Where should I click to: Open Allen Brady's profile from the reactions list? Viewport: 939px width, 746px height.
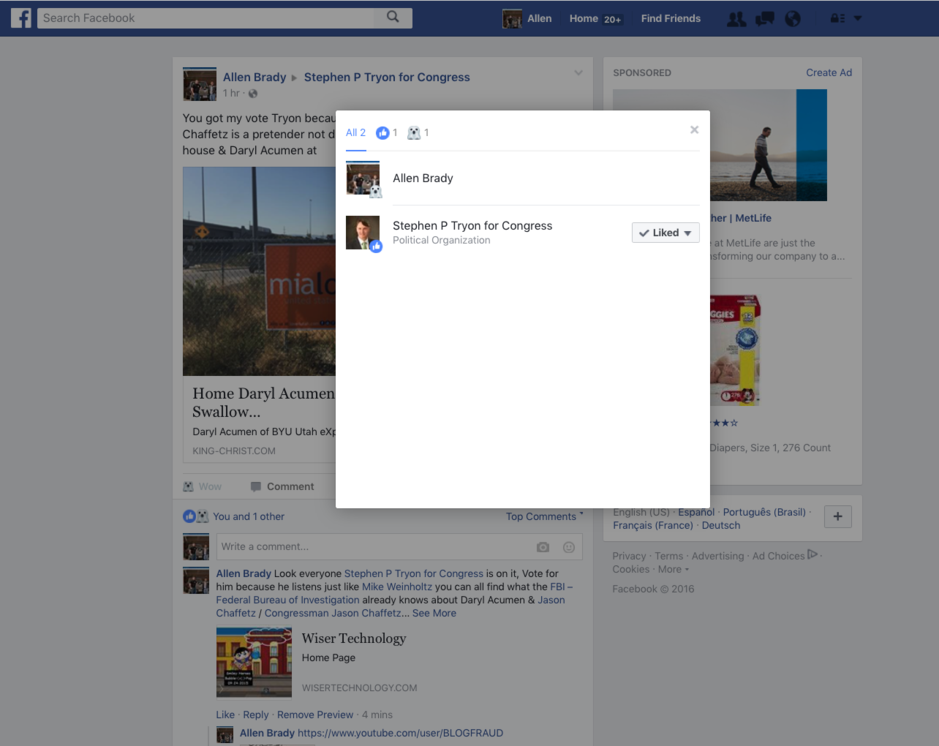coord(423,178)
